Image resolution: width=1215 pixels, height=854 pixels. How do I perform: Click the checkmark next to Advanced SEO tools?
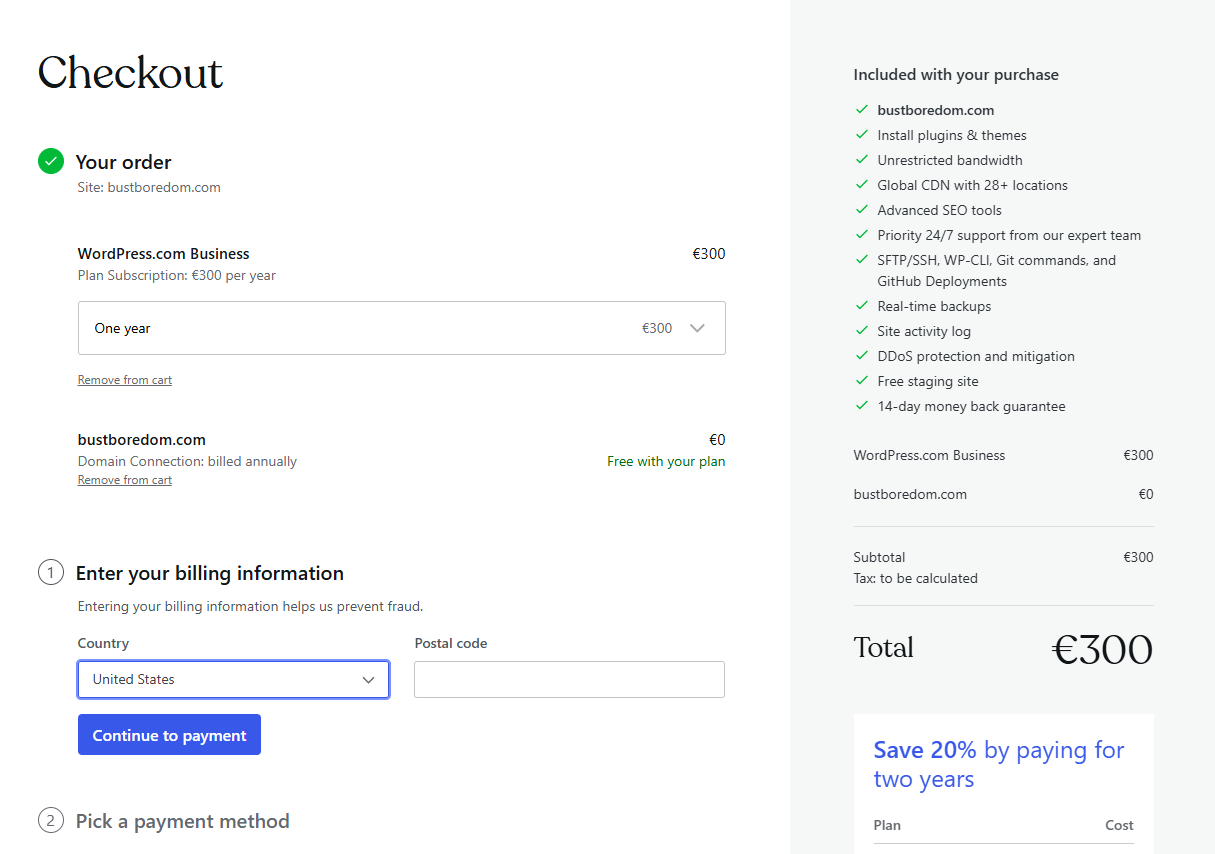pos(861,210)
